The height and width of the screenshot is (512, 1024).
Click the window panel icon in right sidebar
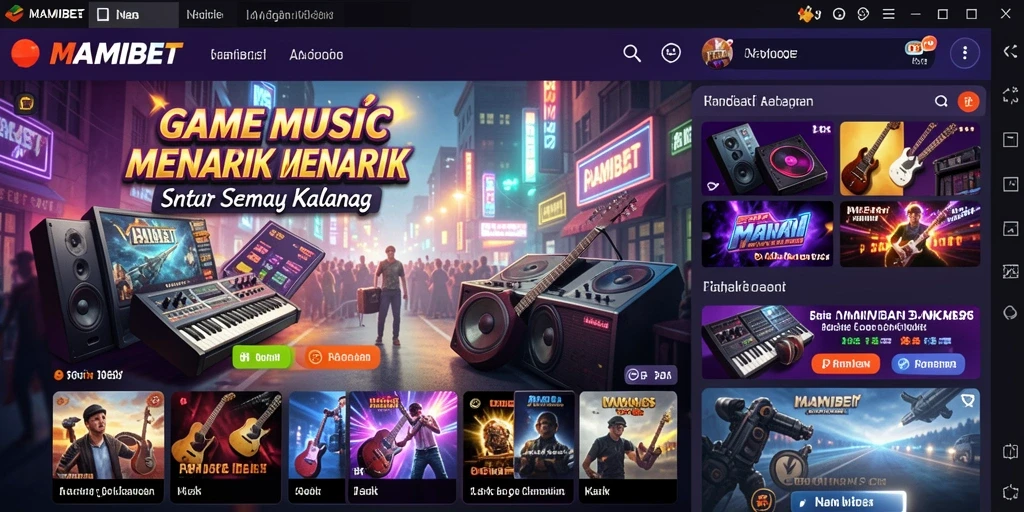click(x=1010, y=140)
